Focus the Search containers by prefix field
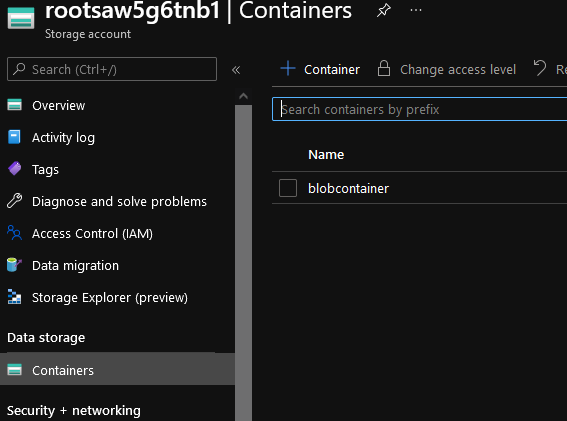The height and width of the screenshot is (421, 567). [419, 109]
